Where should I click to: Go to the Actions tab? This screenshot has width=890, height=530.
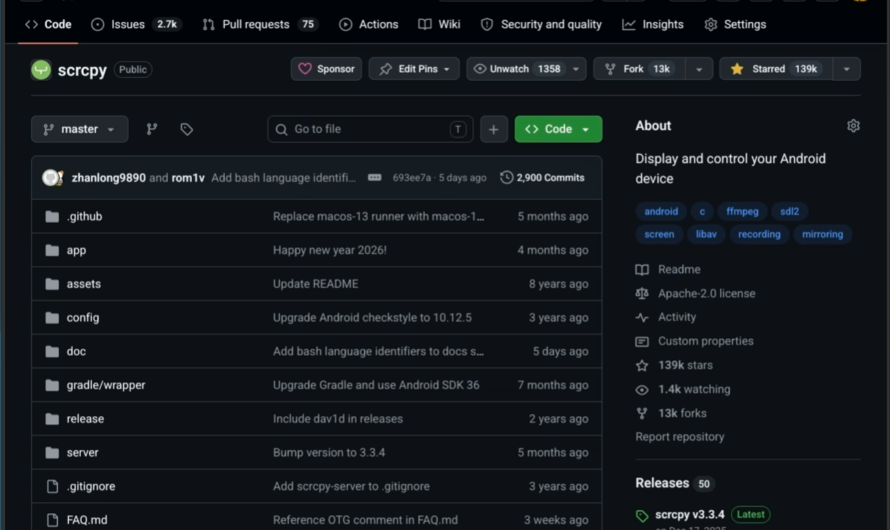369,24
